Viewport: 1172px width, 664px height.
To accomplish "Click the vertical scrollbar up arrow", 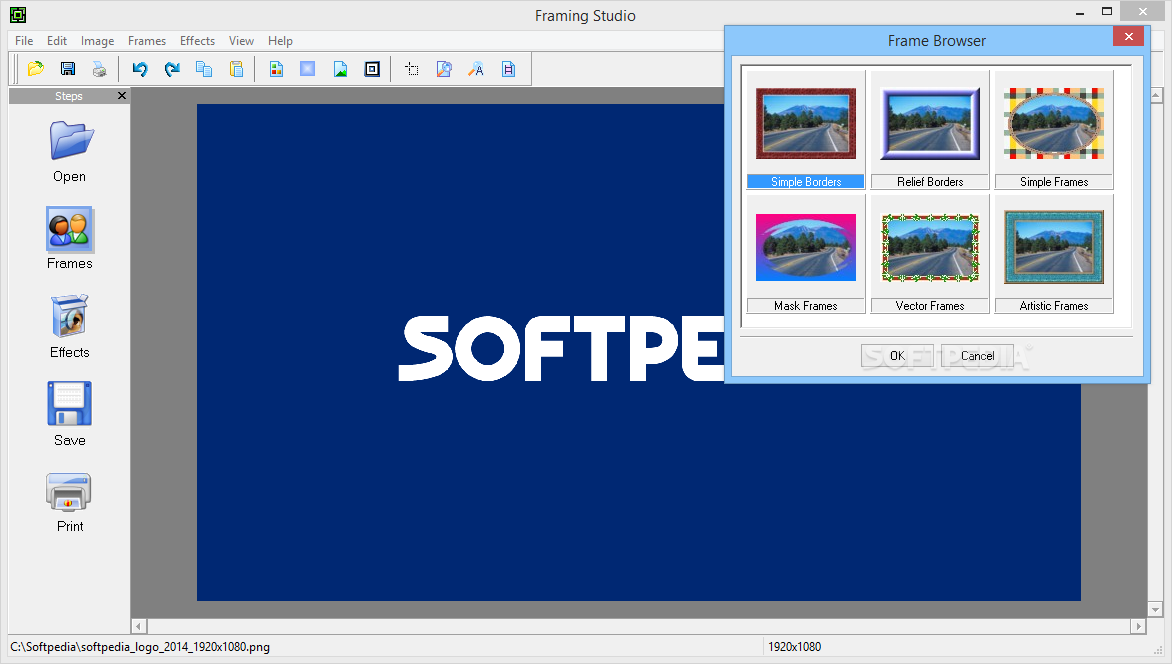I will pyautogui.click(x=1156, y=95).
